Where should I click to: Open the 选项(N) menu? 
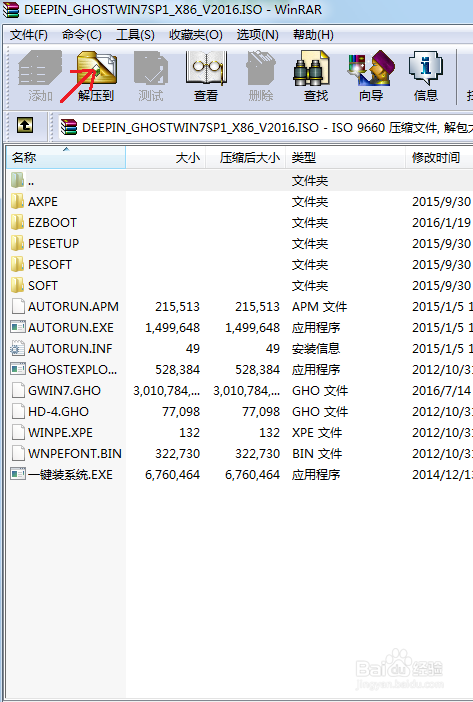[x=257, y=35]
